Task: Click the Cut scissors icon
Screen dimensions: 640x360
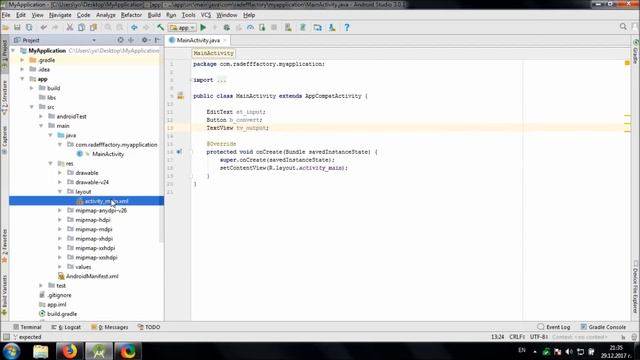Action: (x=70, y=27)
